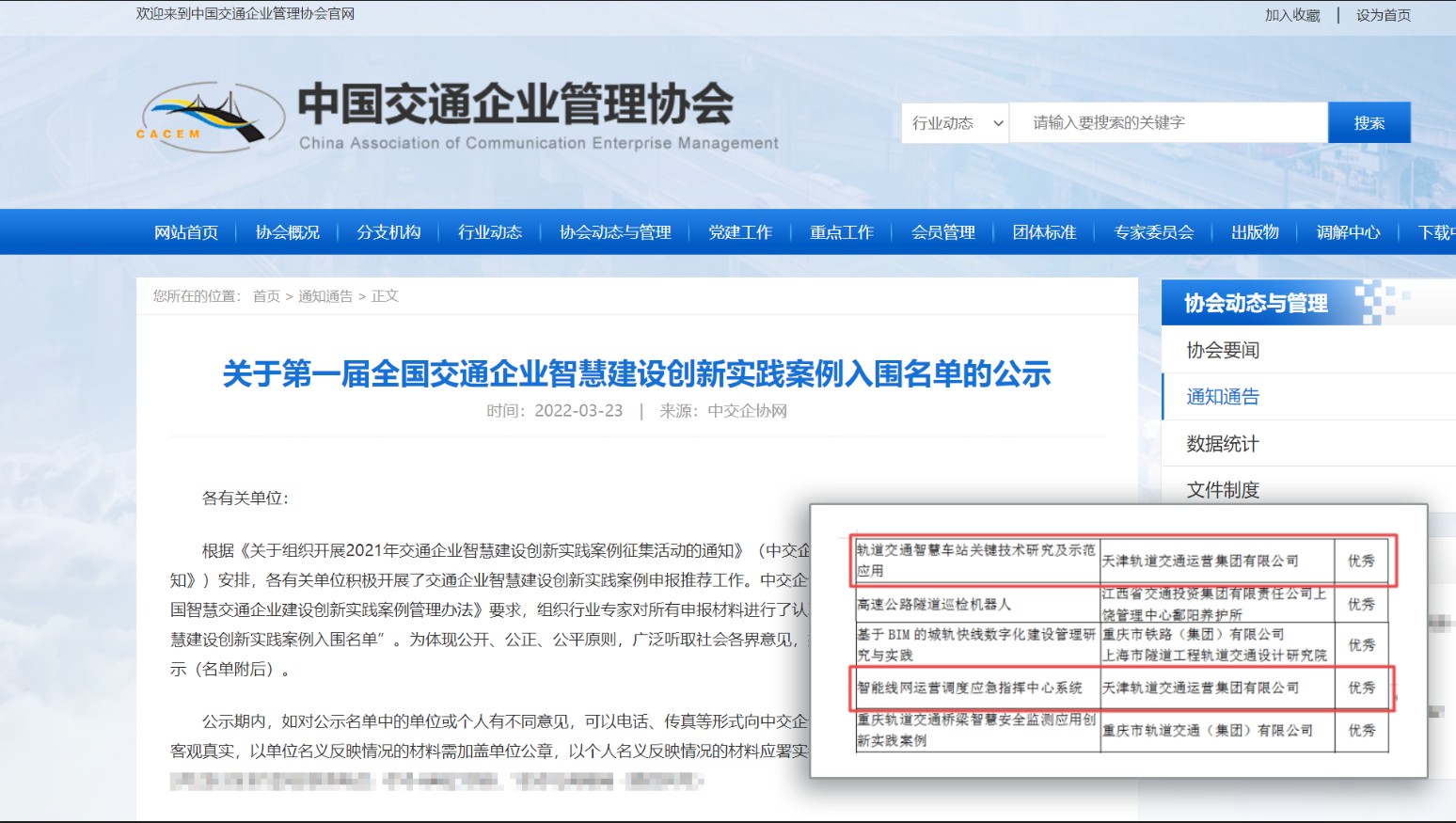Image resolution: width=1456 pixels, height=823 pixels.
Task: Click the 中国交通企业管理协会 site title
Action: click(515, 104)
